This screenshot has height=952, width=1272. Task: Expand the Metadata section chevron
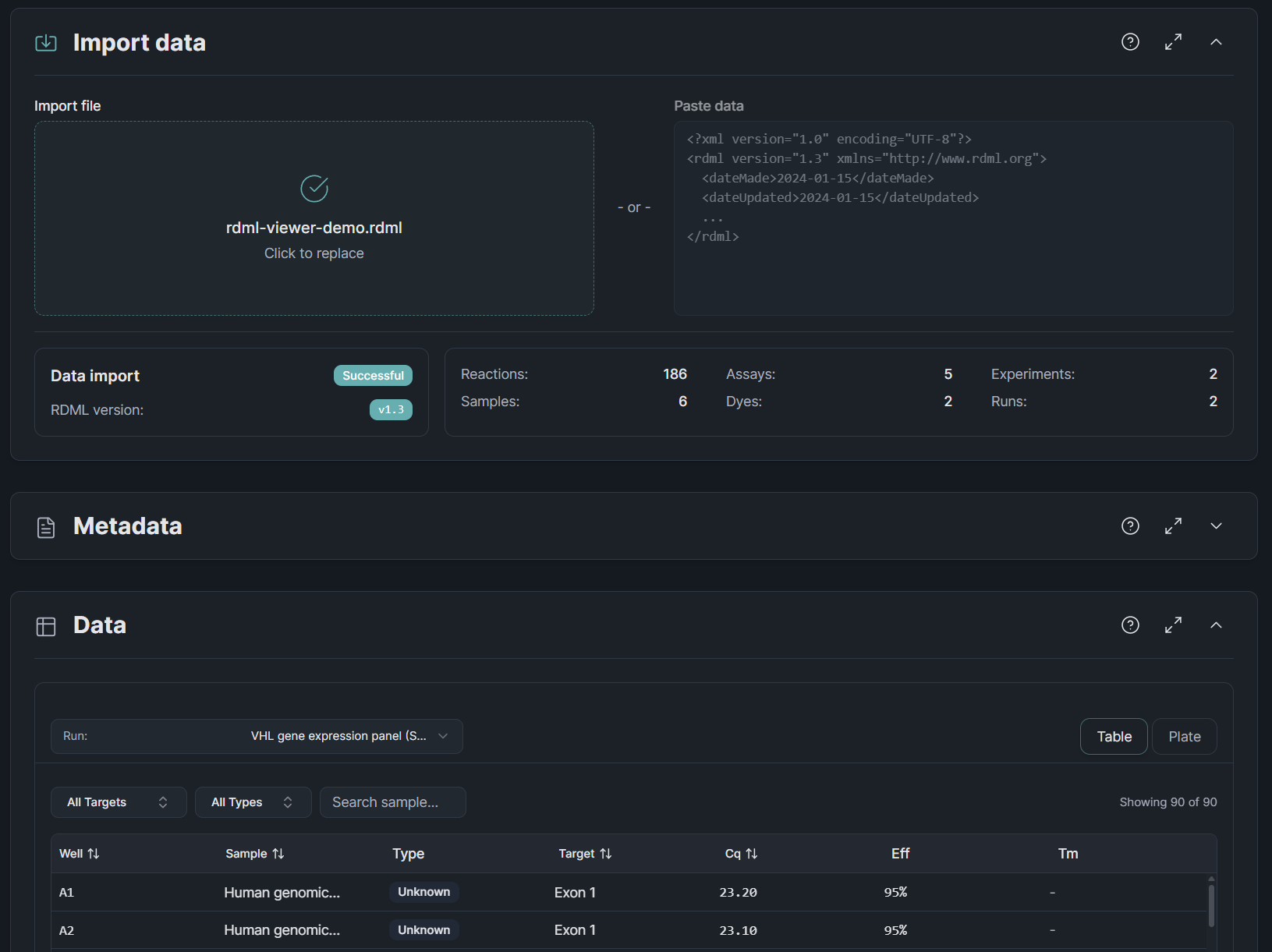[1216, 526]
